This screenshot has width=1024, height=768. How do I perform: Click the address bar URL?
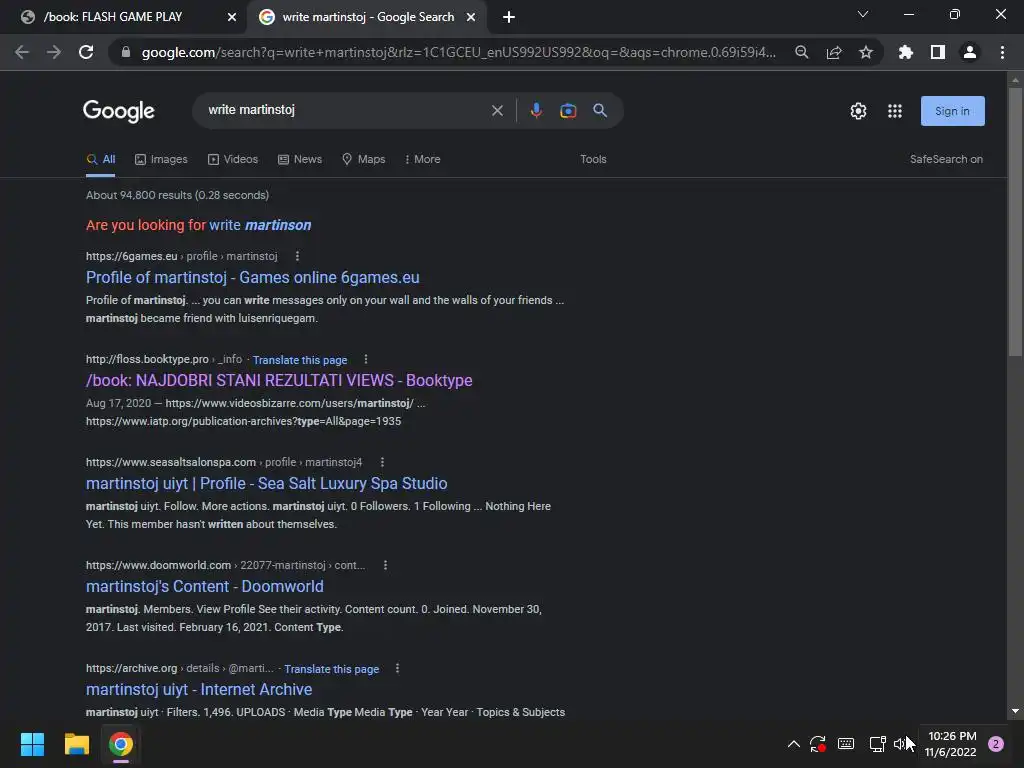(x=458, y=52)
